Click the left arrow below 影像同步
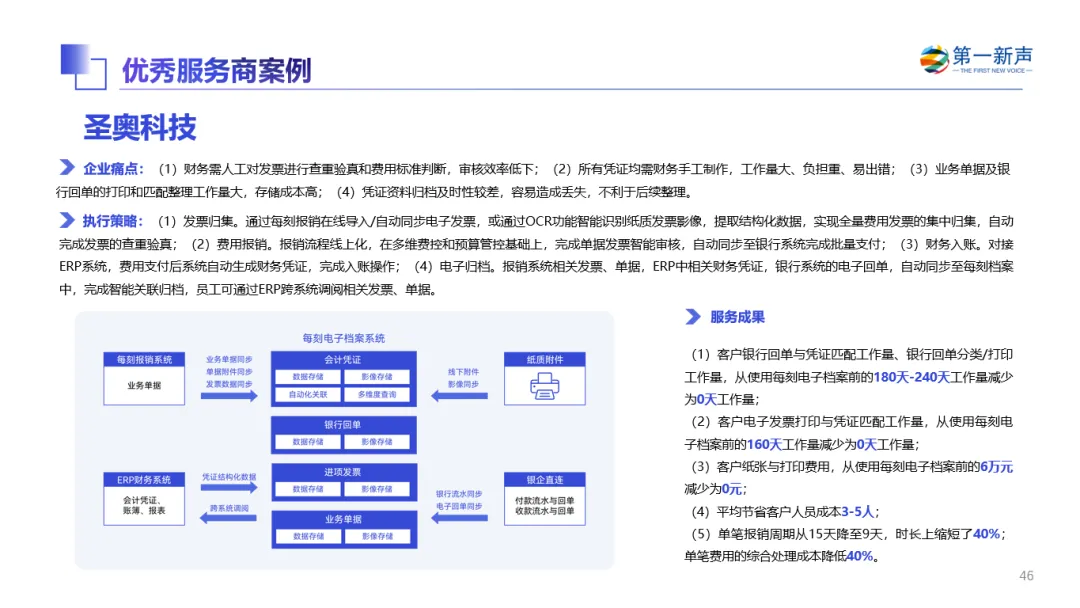The image size is (1080, 608). coord(459,396)
